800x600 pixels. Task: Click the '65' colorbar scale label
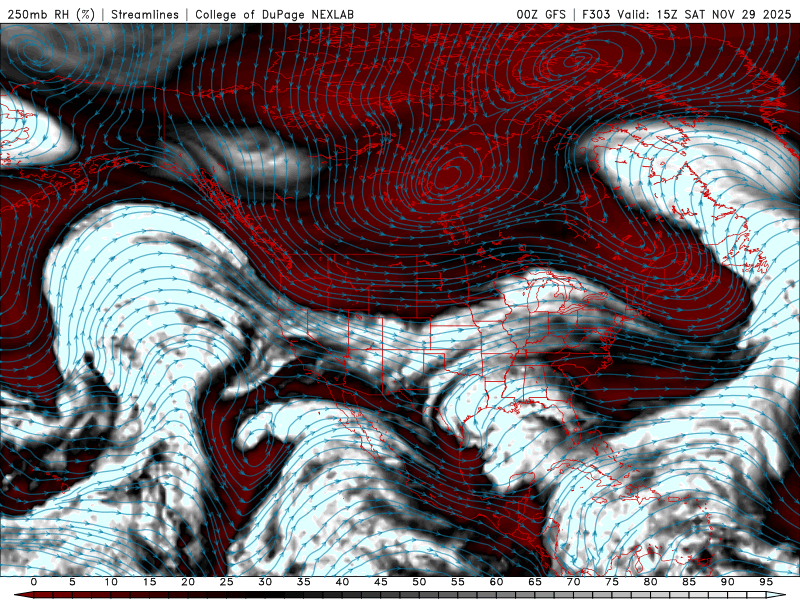[x=535, y=582]
